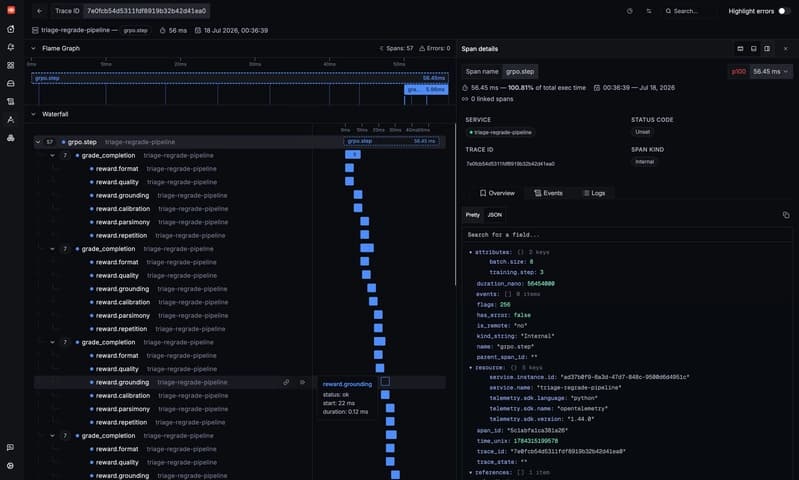Toggle the Highlight errors switch

pos(783,11)
